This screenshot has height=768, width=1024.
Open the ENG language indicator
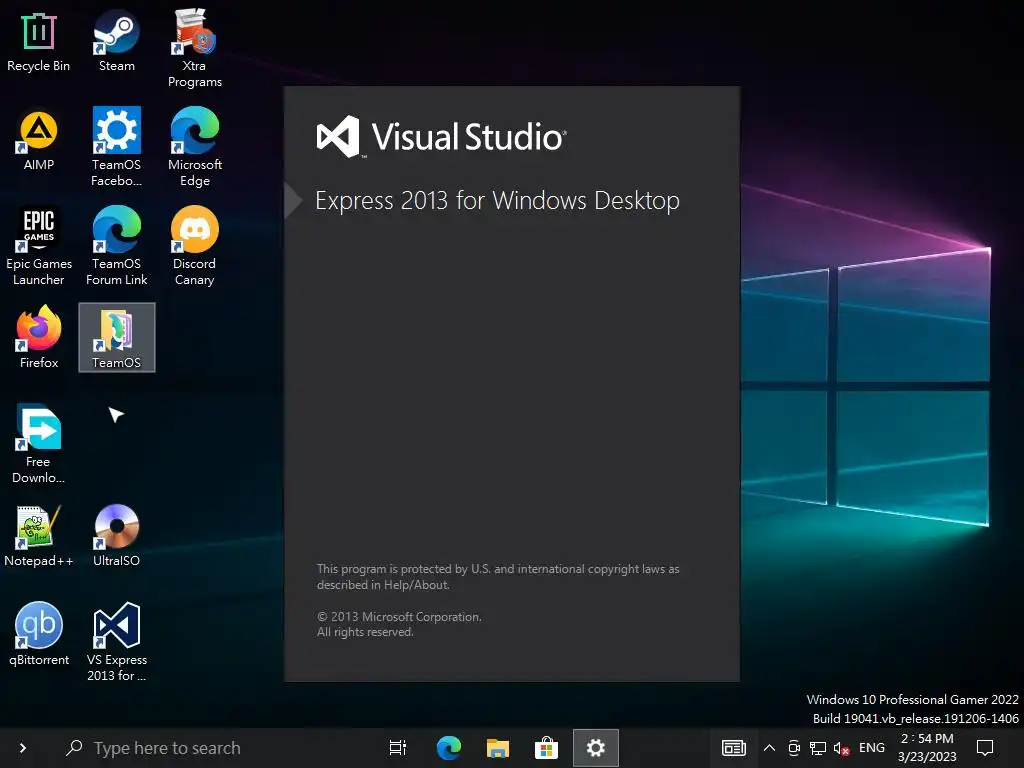pos(872,748)
